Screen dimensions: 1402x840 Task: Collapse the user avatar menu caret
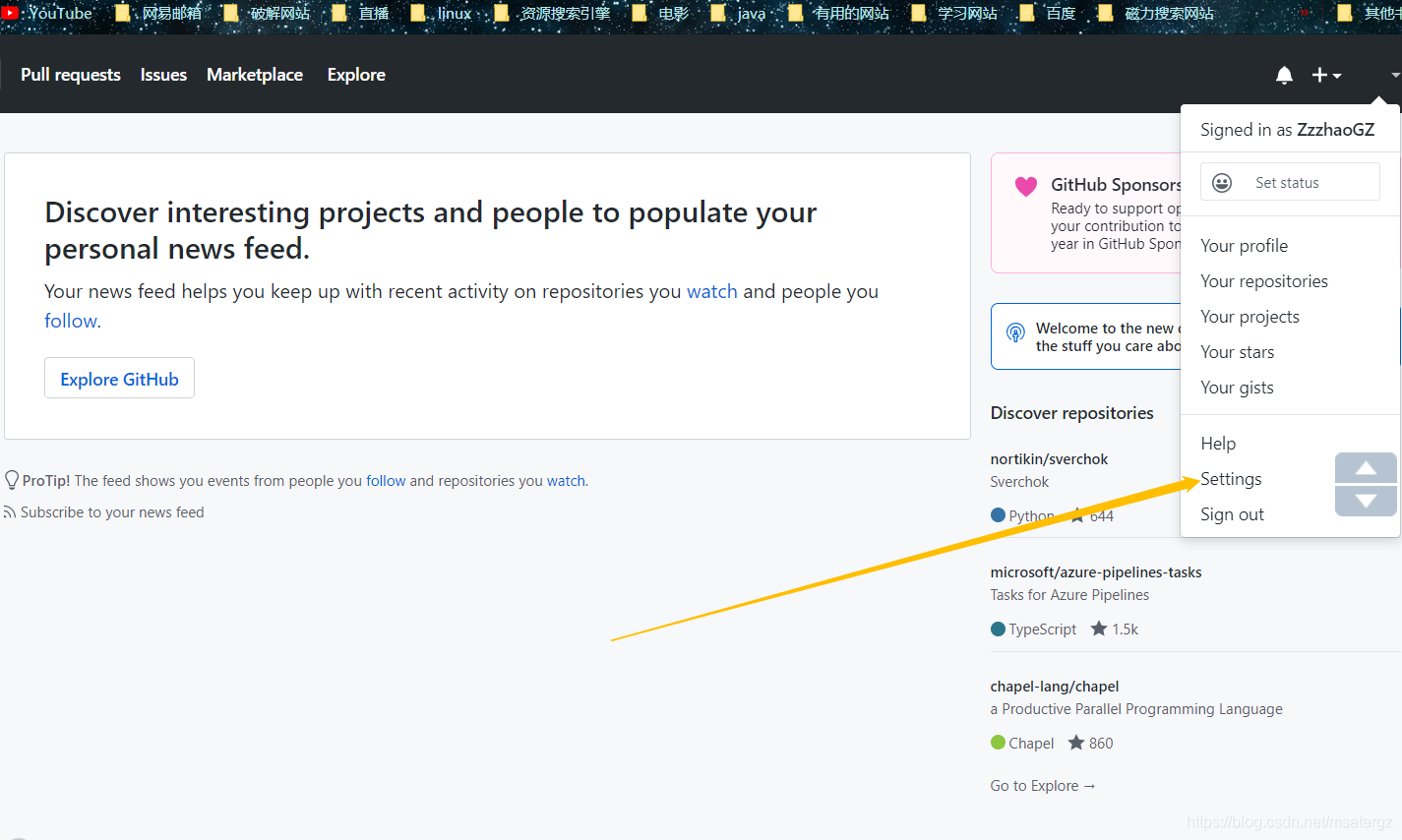(x=1395, y=75)
